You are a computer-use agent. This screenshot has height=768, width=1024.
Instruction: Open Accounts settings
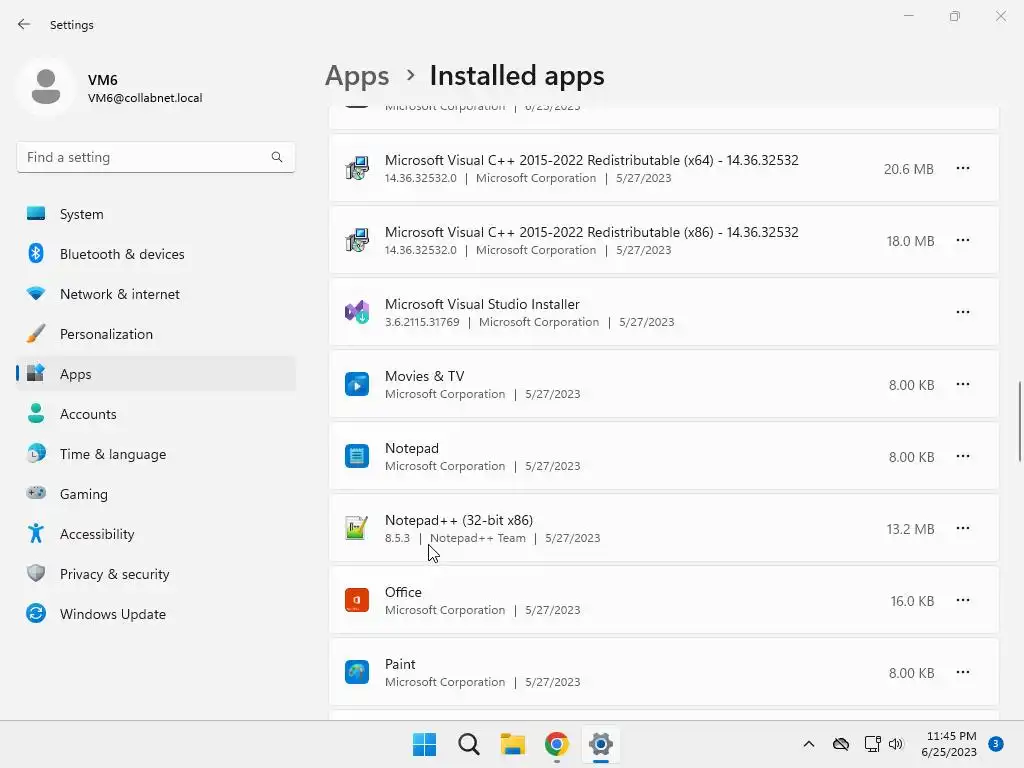[x=156, y=414]
